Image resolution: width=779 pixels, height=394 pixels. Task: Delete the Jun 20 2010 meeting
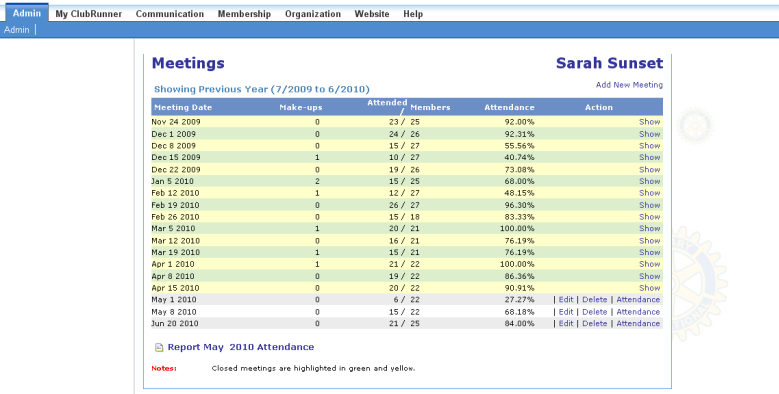click(595, 323)
